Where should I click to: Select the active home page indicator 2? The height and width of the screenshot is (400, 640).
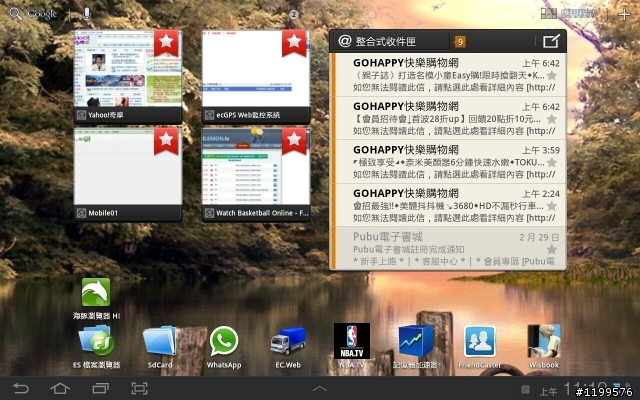pos(294,15)
